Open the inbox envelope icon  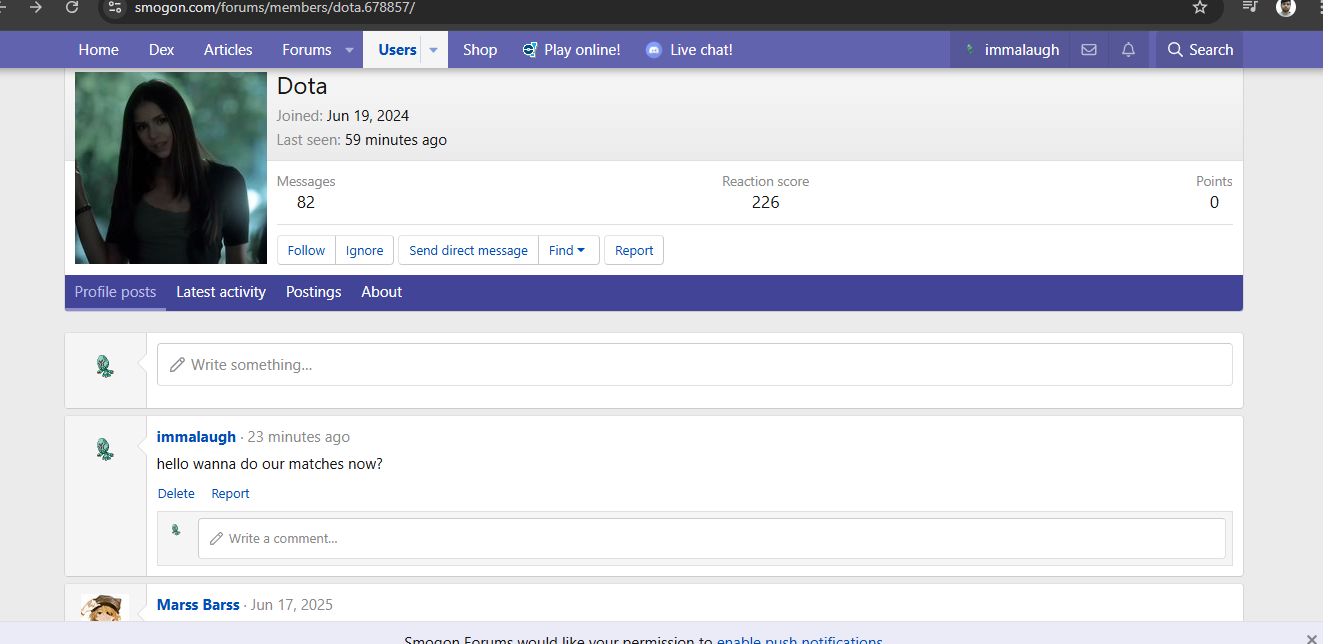click(1089, 50)
